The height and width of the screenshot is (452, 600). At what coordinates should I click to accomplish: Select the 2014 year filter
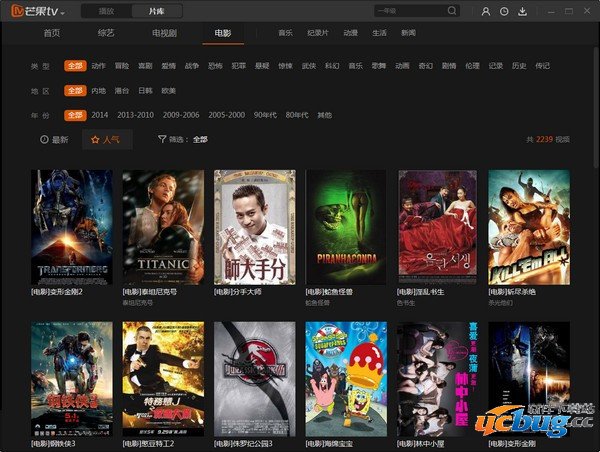[100, 115]
